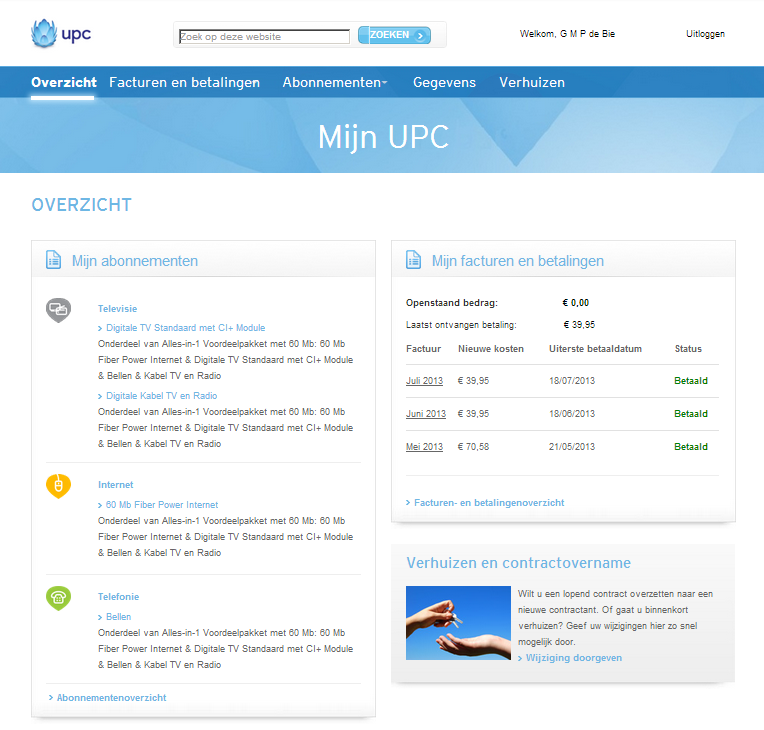
Task: Open Facturen en betalingen in the navigation bar
Action: (184, 82)
